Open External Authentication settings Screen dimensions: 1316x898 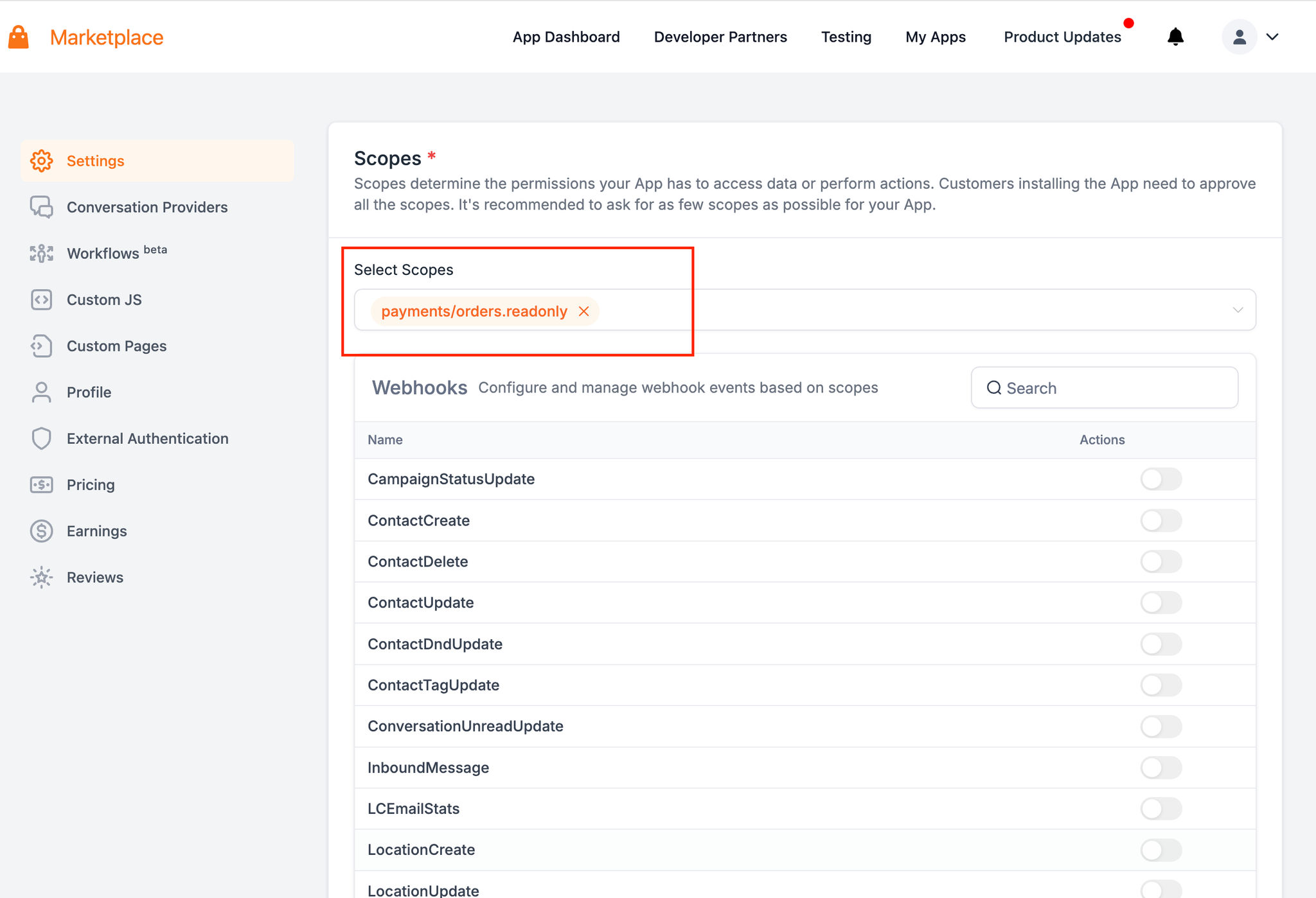point(147,438)
